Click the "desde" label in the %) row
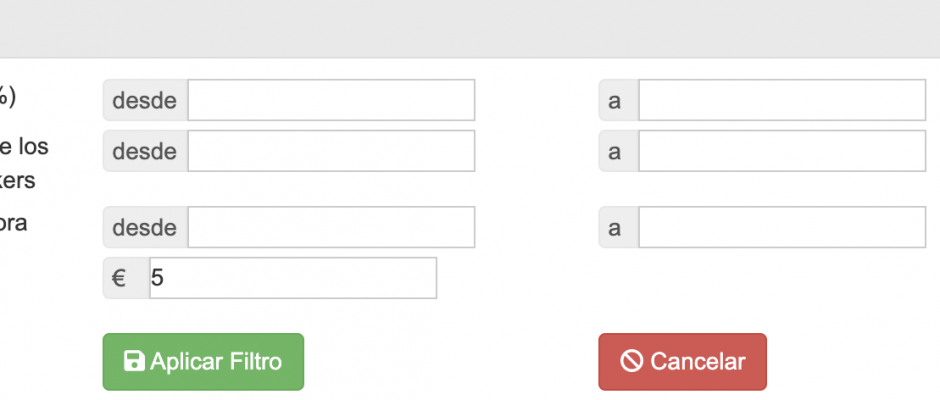The image size is (940, 400). 145,100
